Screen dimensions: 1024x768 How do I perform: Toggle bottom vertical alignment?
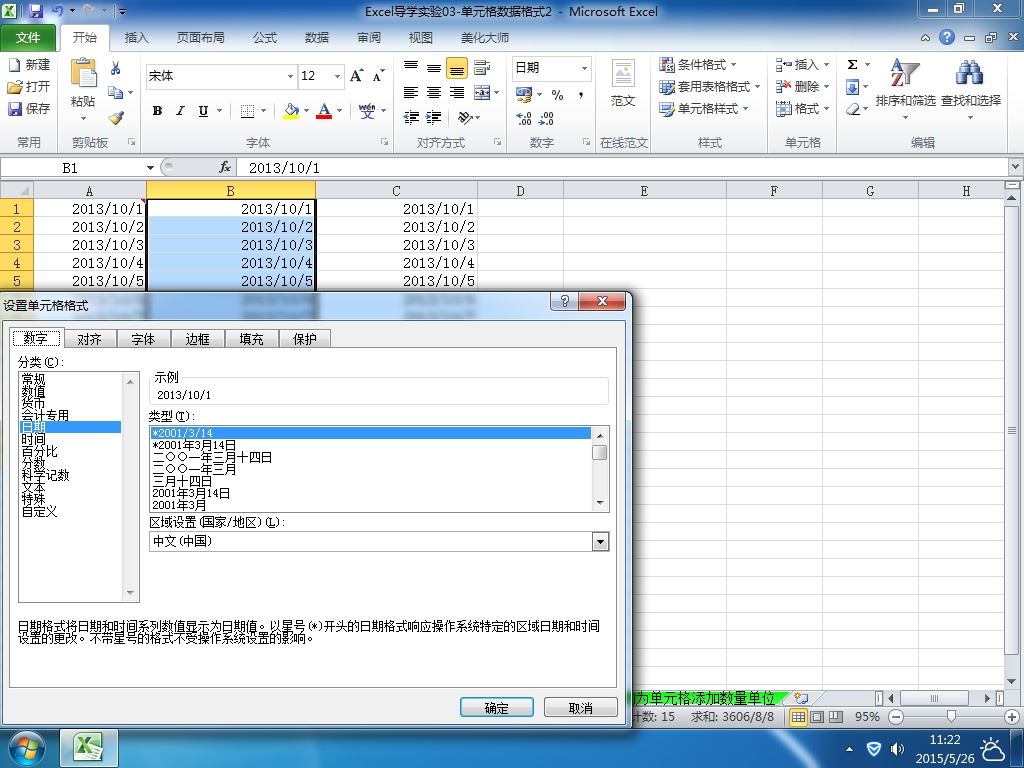456,67
